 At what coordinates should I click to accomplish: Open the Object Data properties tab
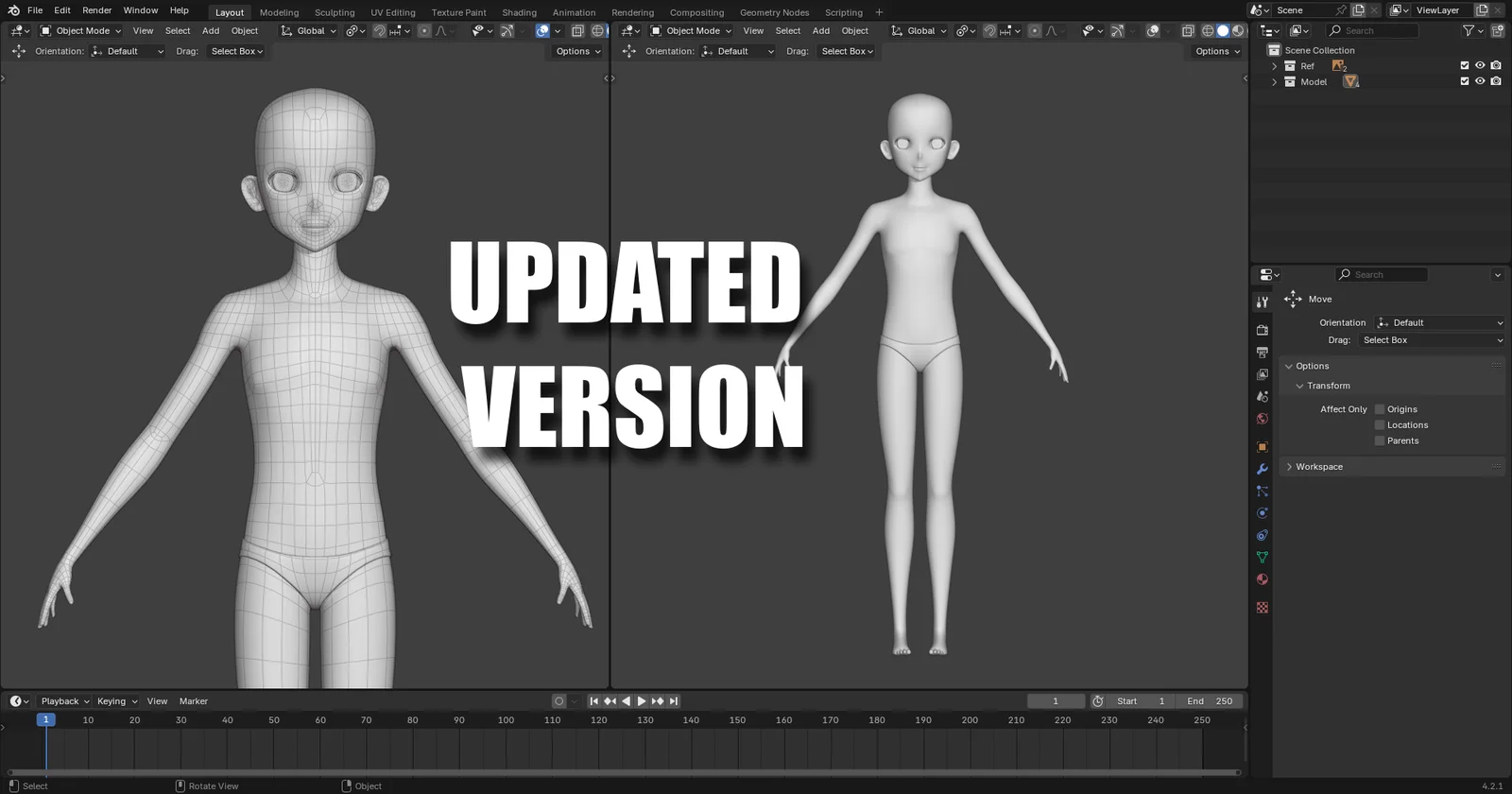1262,558
